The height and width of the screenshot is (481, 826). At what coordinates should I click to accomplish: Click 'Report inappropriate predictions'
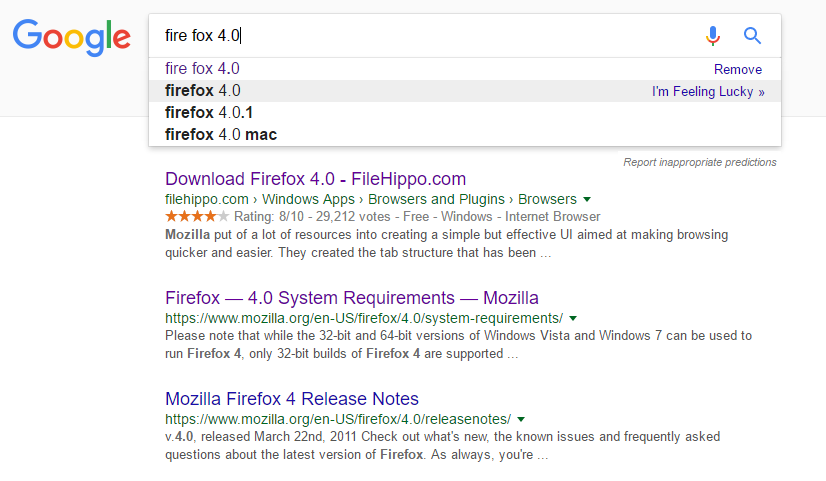click(x=699, y=162)
